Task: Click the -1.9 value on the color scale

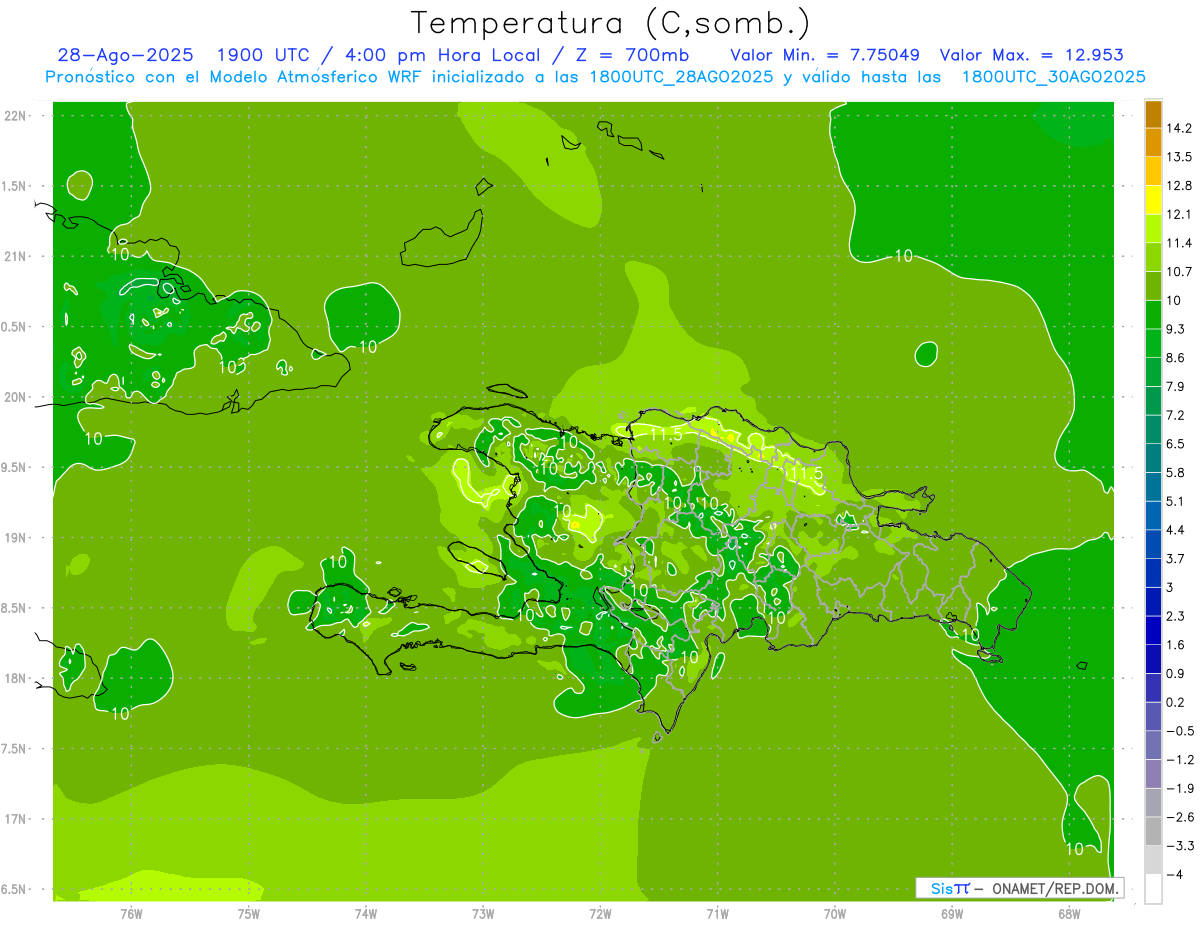Action: [x=1180, y=788]
